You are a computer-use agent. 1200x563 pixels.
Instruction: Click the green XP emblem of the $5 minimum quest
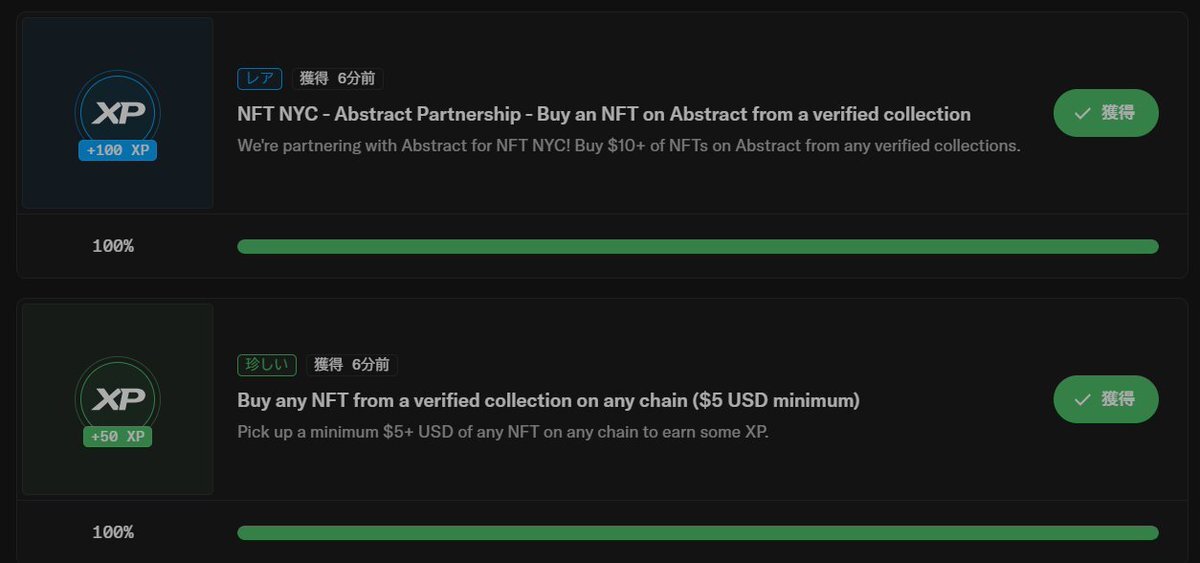[x=117, y=399]
